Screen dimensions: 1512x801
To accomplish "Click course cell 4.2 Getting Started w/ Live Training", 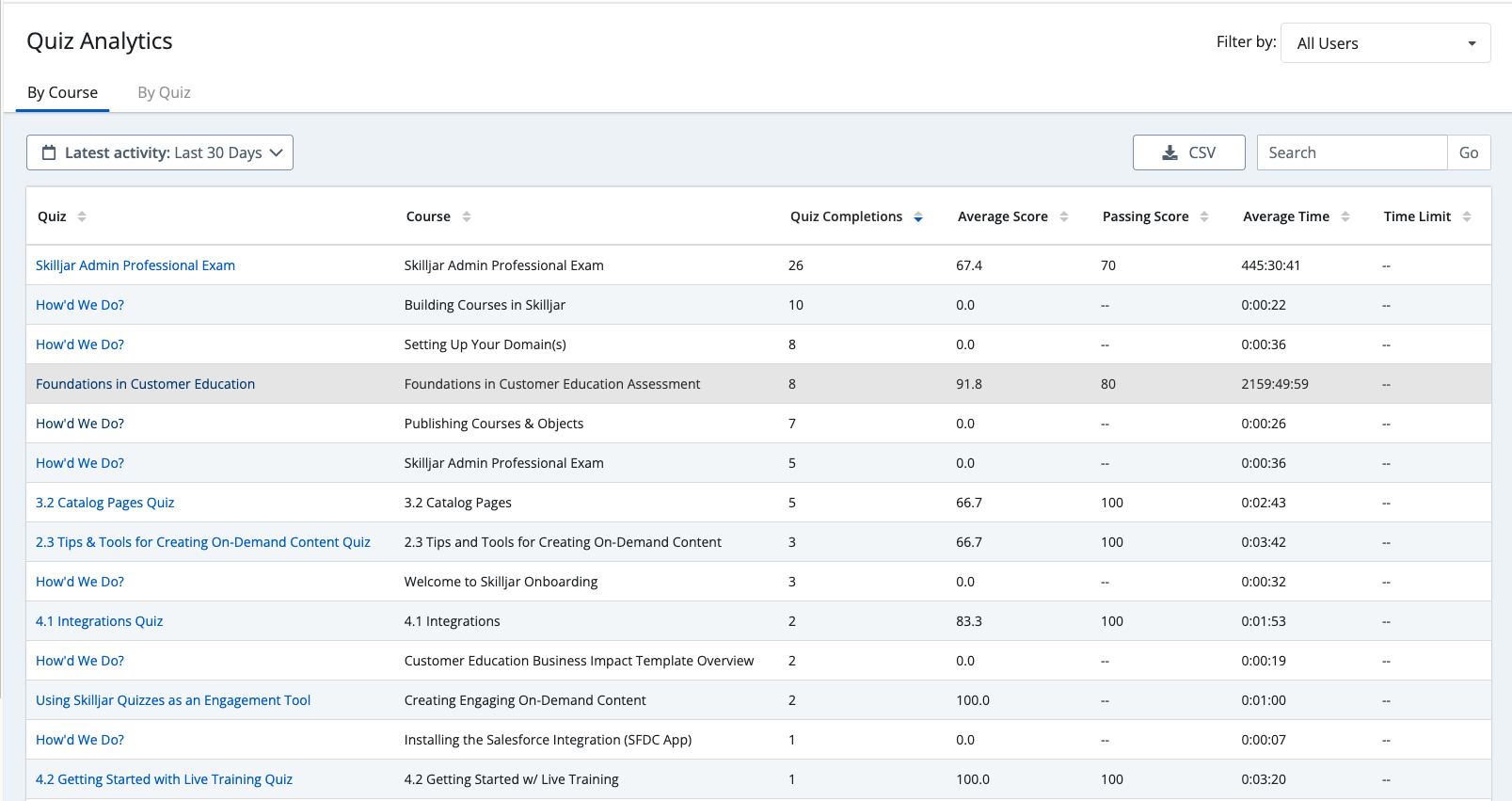I will [512, 779].
